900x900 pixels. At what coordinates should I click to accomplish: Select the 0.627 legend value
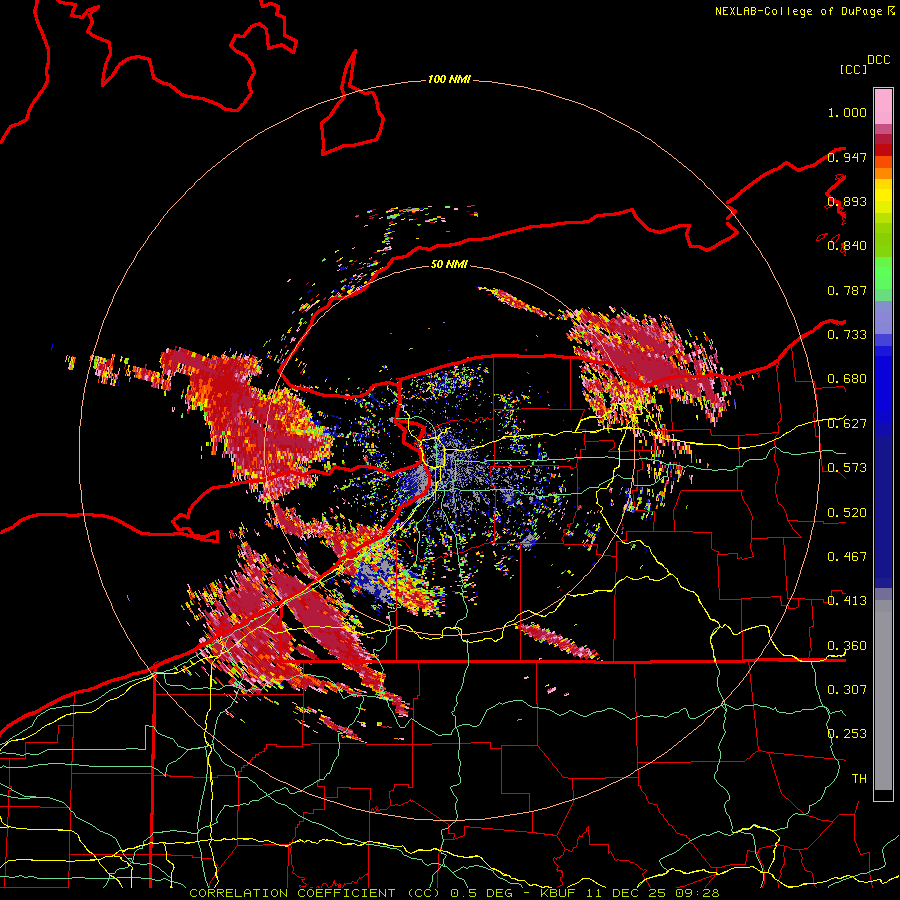tap(847, 424)
